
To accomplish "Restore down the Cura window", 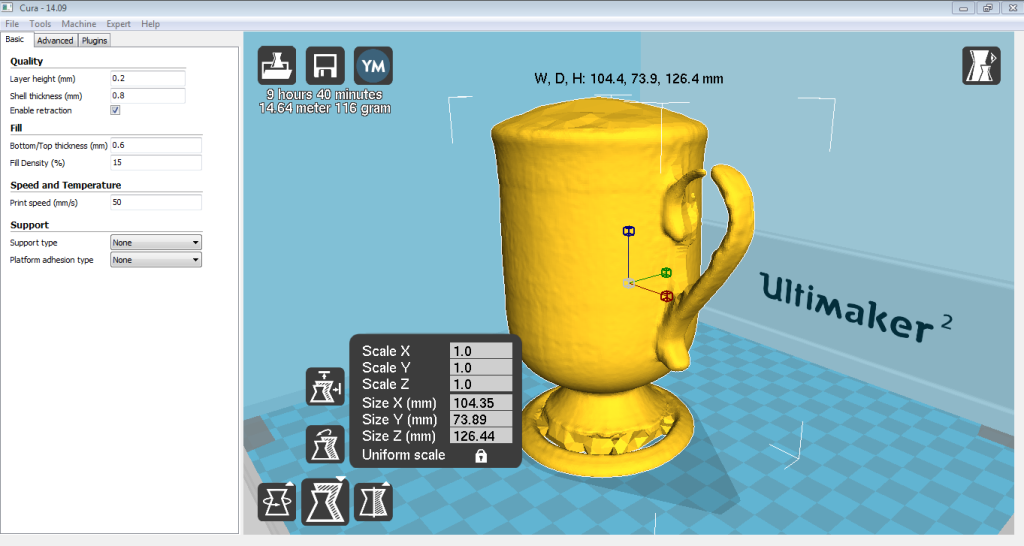I will 987,8.
